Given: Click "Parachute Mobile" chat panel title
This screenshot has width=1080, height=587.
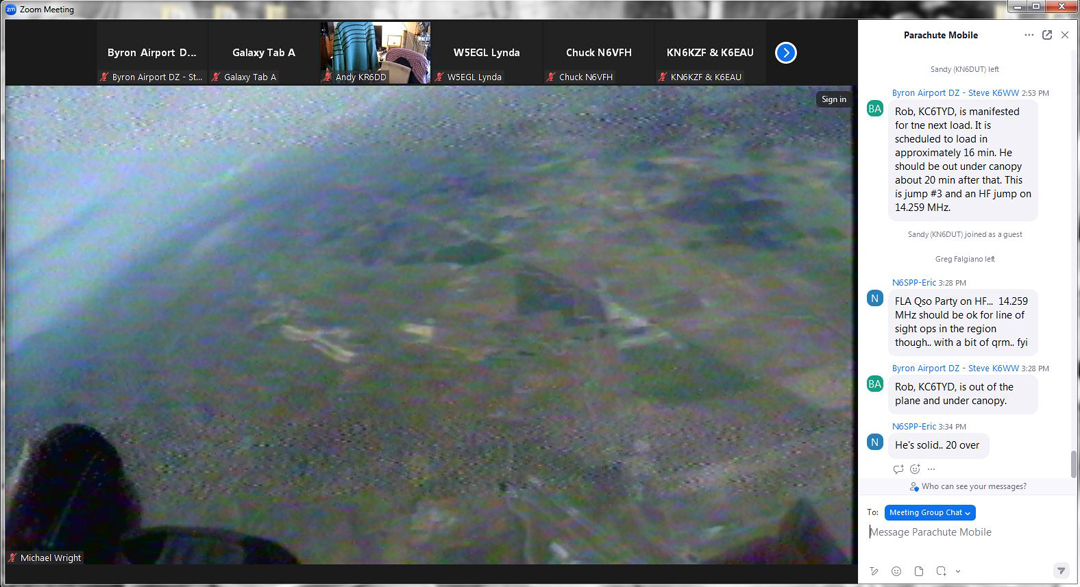Looking at the screenshot, I should point(940,35).
